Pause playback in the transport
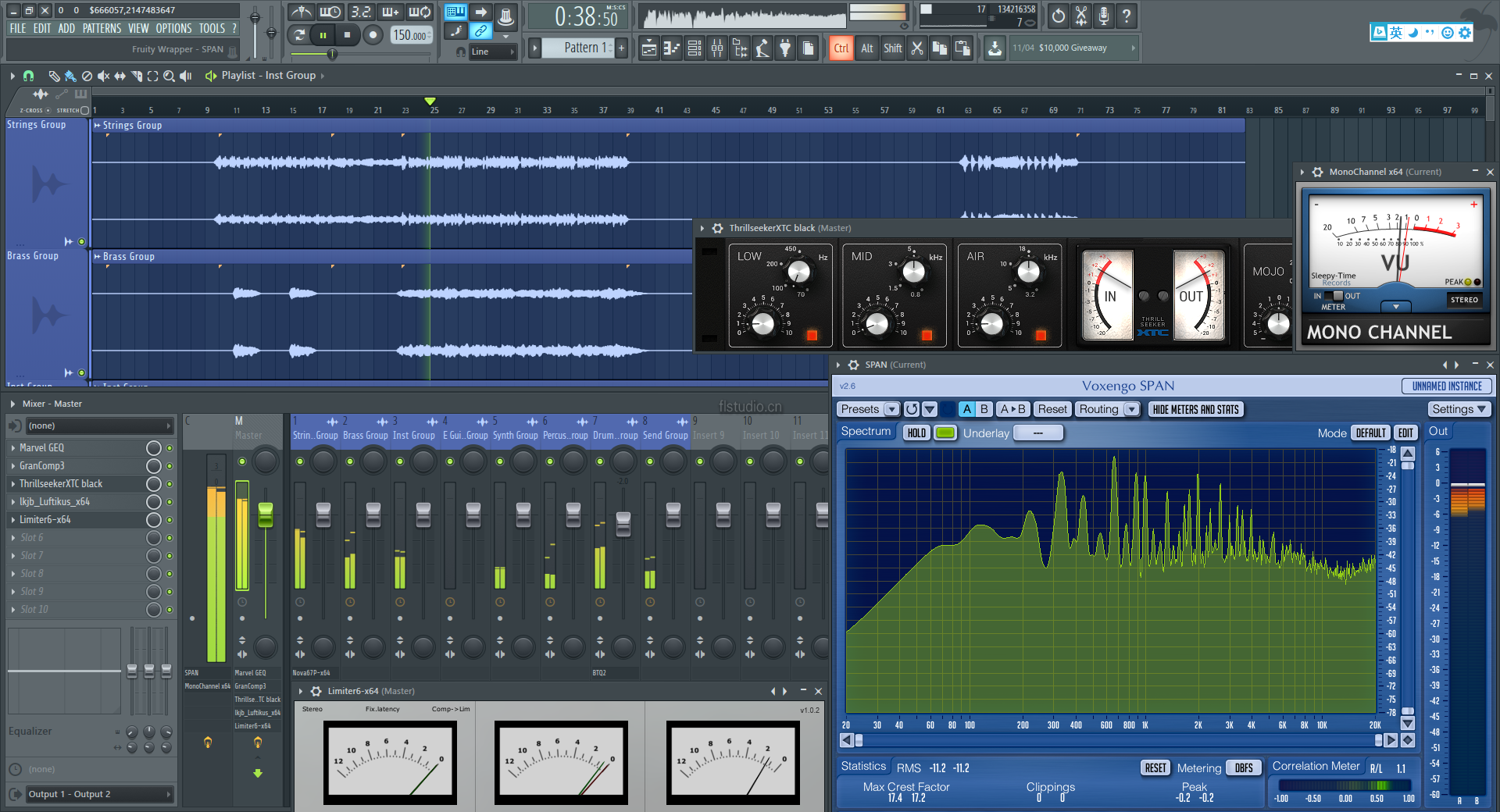 tap(323, 34)
